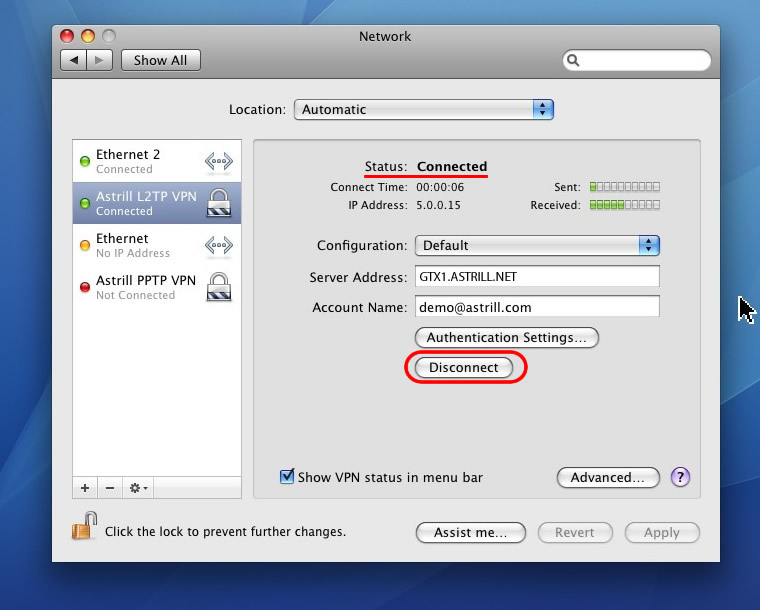Select Astrill PPTP VPN service

coord(157,287)
